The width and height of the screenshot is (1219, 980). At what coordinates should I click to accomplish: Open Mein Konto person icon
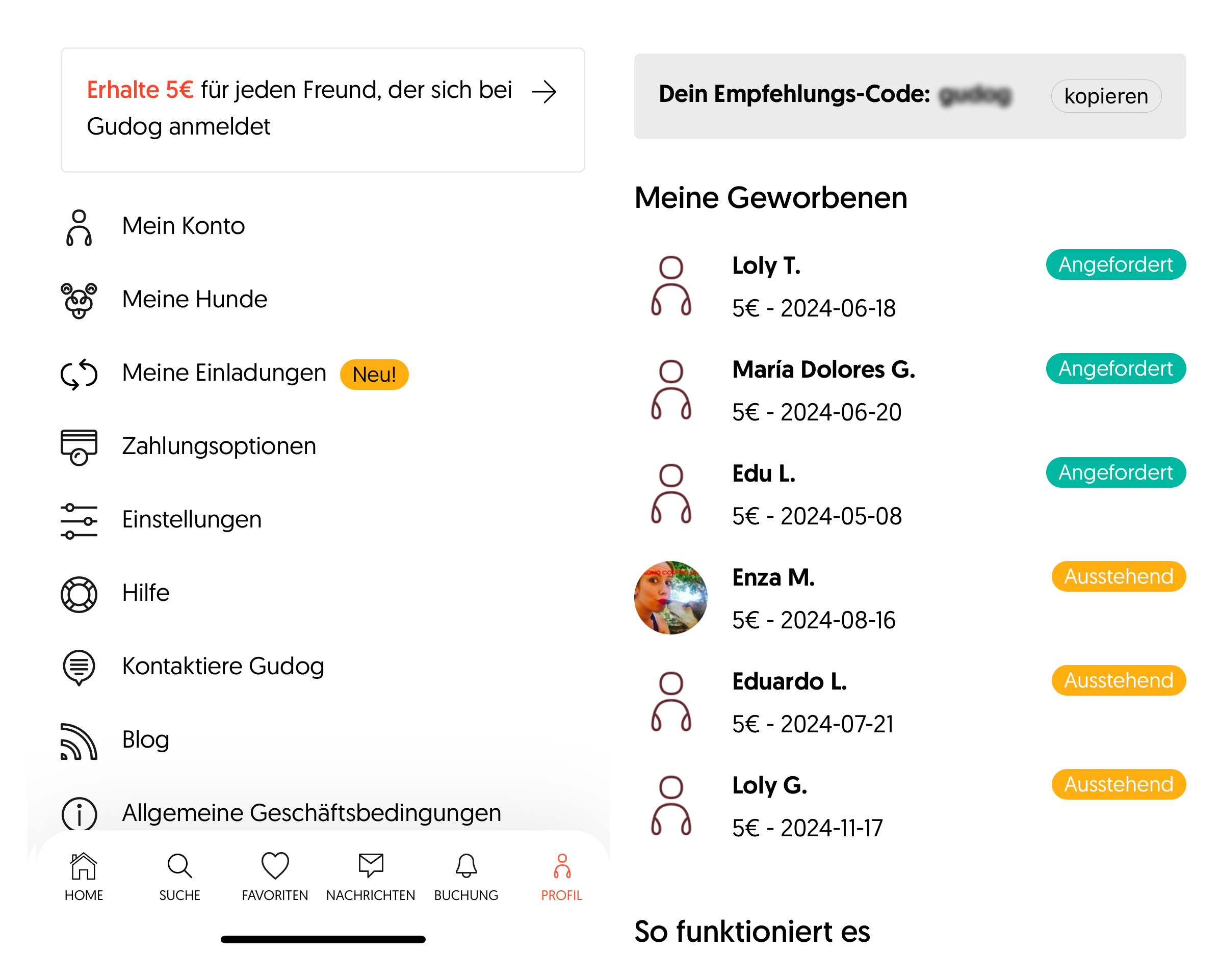click(x=79, y=227)
